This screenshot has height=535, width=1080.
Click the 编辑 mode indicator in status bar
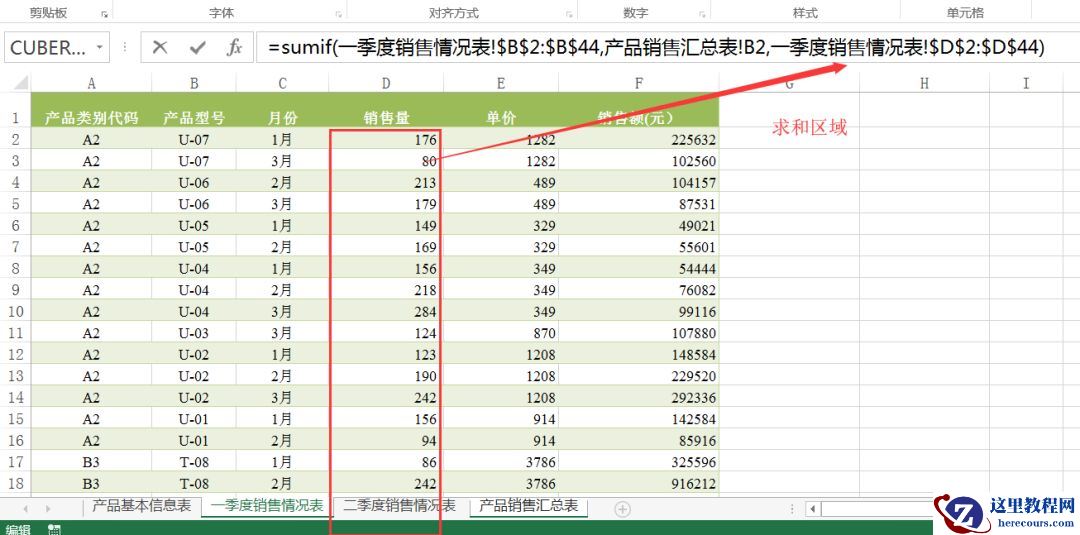[x=16, y=529]
